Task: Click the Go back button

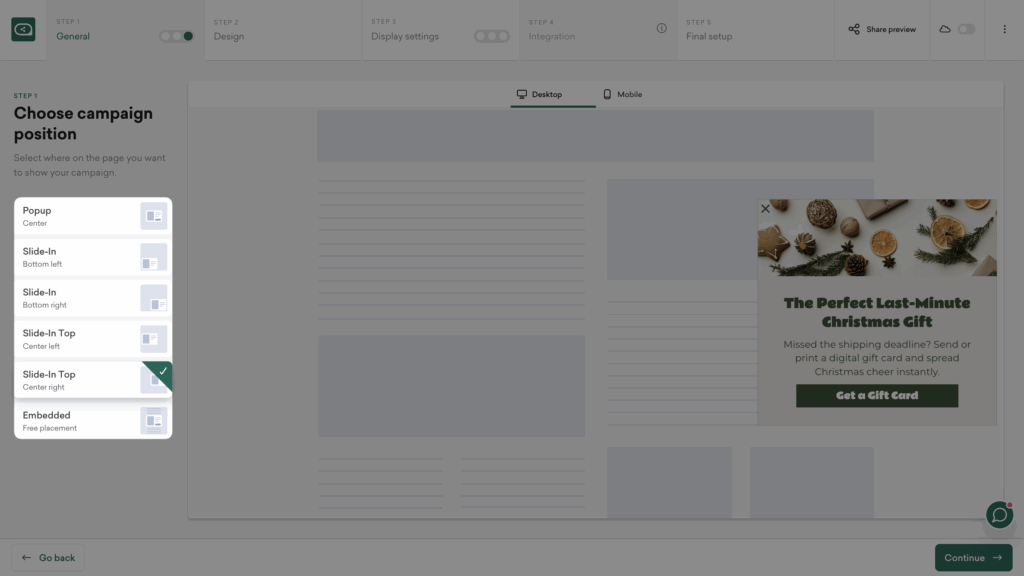Action: [x=48, y=558]
